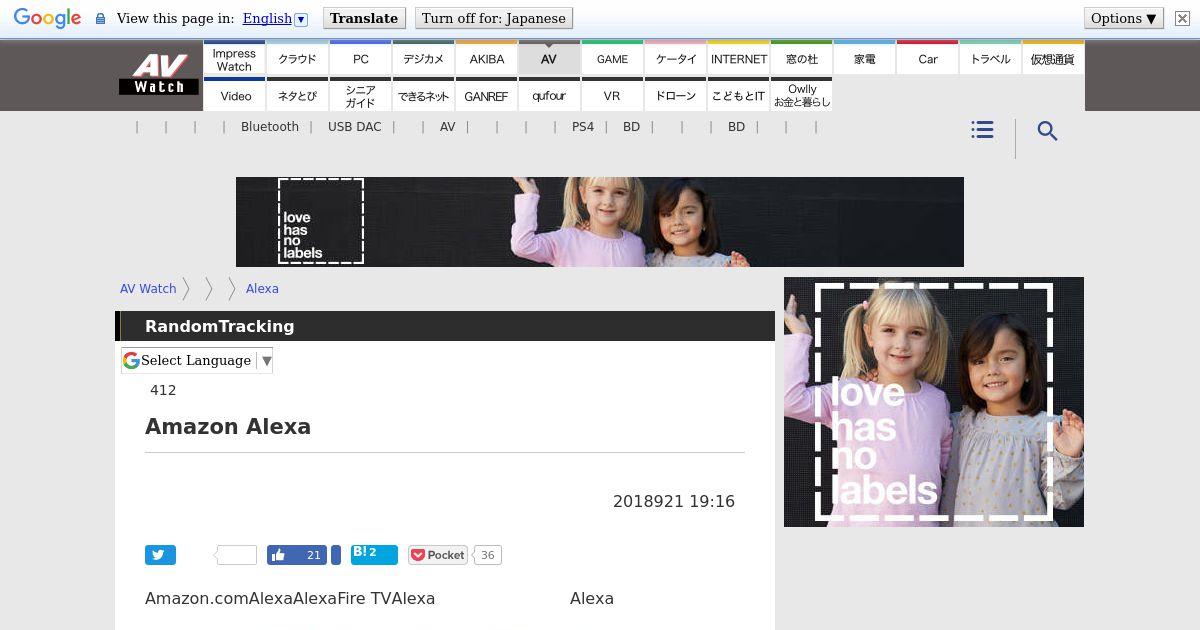Click the love has no labels banner ad
This screenshot has width=1200, height=630.
click(x=600, y=222)
